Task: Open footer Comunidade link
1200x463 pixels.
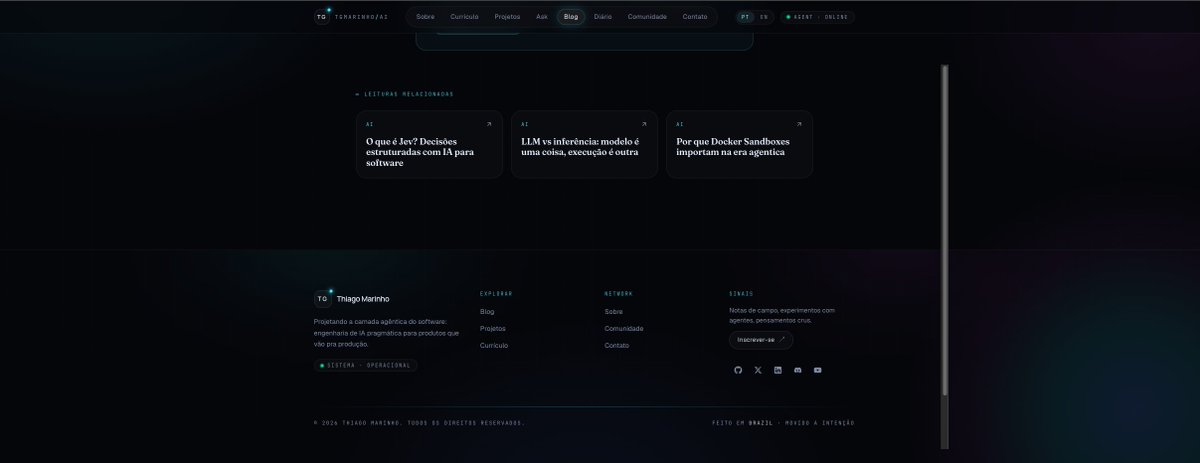Action: point(624,328)
